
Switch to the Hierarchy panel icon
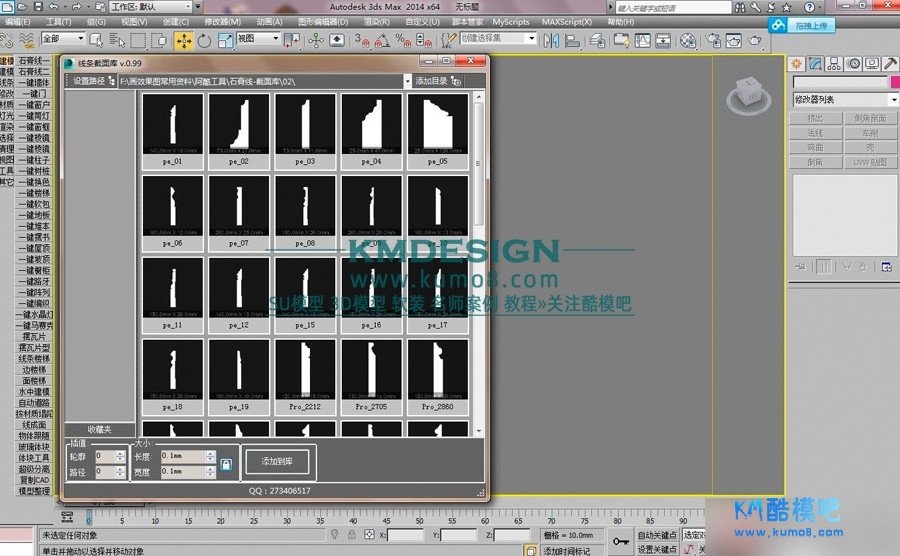pyautogui.click(x=835, y=63)
